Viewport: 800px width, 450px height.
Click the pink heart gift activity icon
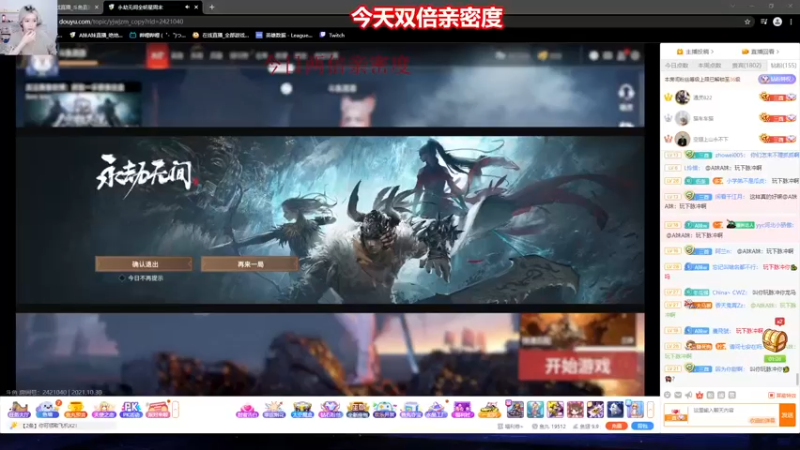pyautogui.click(x=247, y=410)
